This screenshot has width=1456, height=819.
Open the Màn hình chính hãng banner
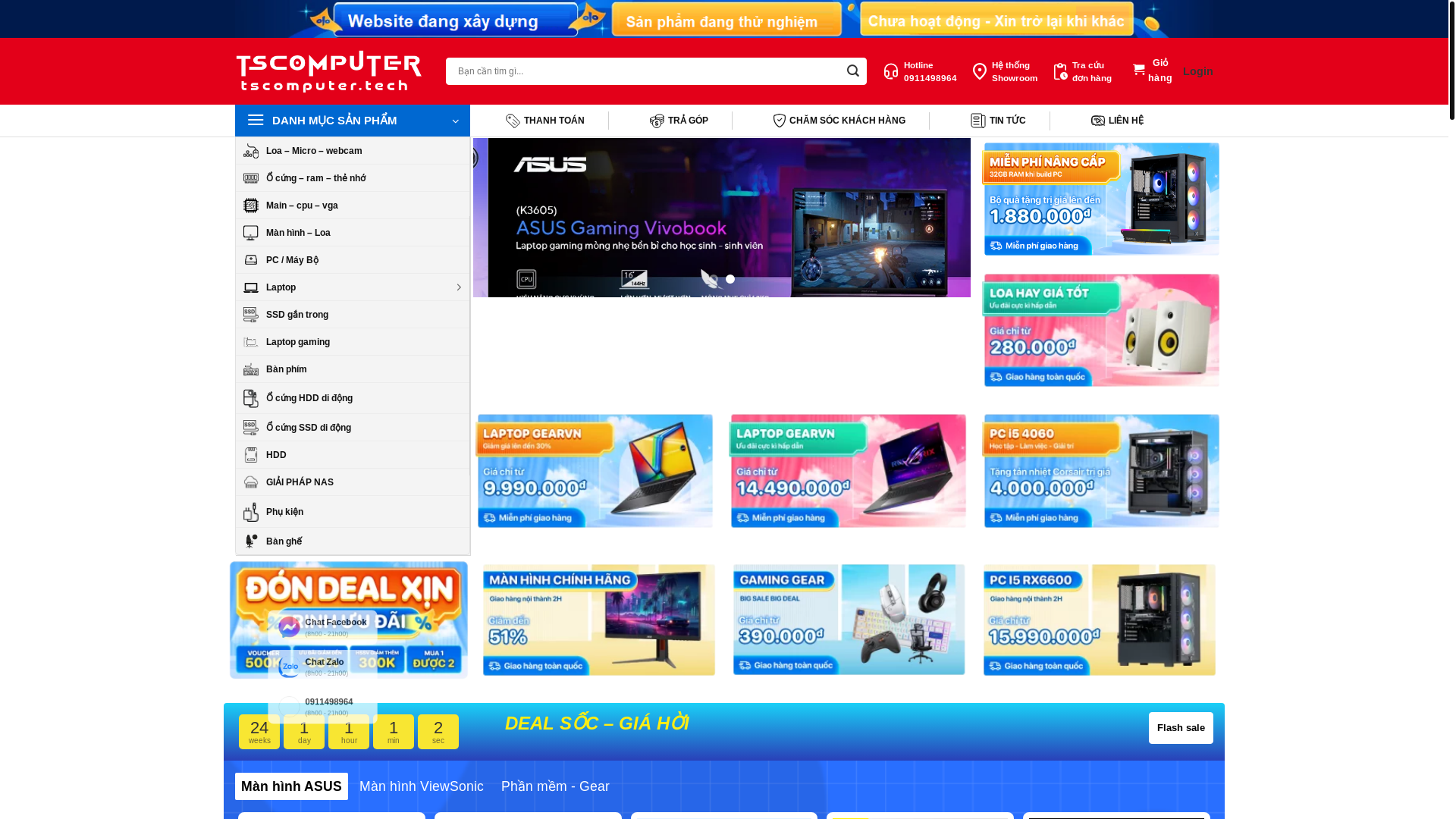pos(599,620)
